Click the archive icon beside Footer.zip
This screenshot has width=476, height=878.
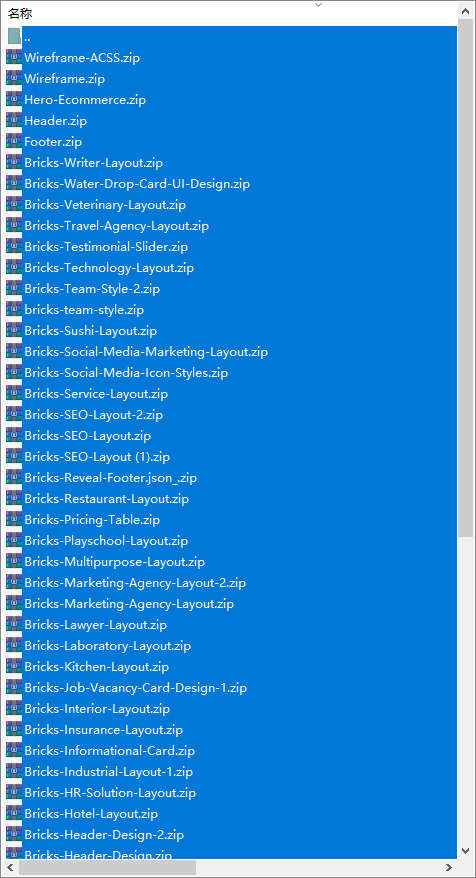pyautogui.click(x=14, y=142)
